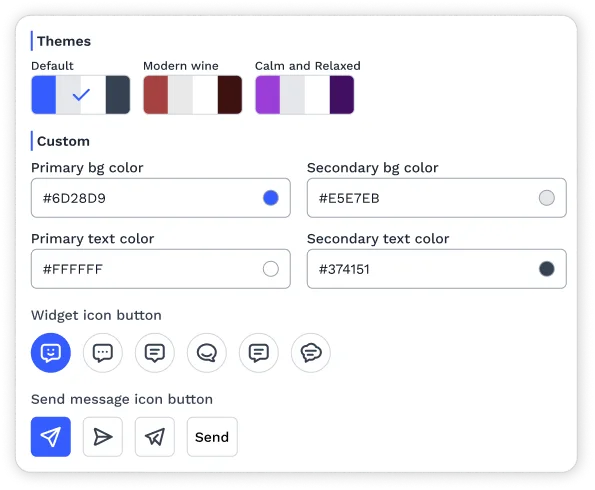Choose the three-dot speech bubble widget icon

click(103, 353)
